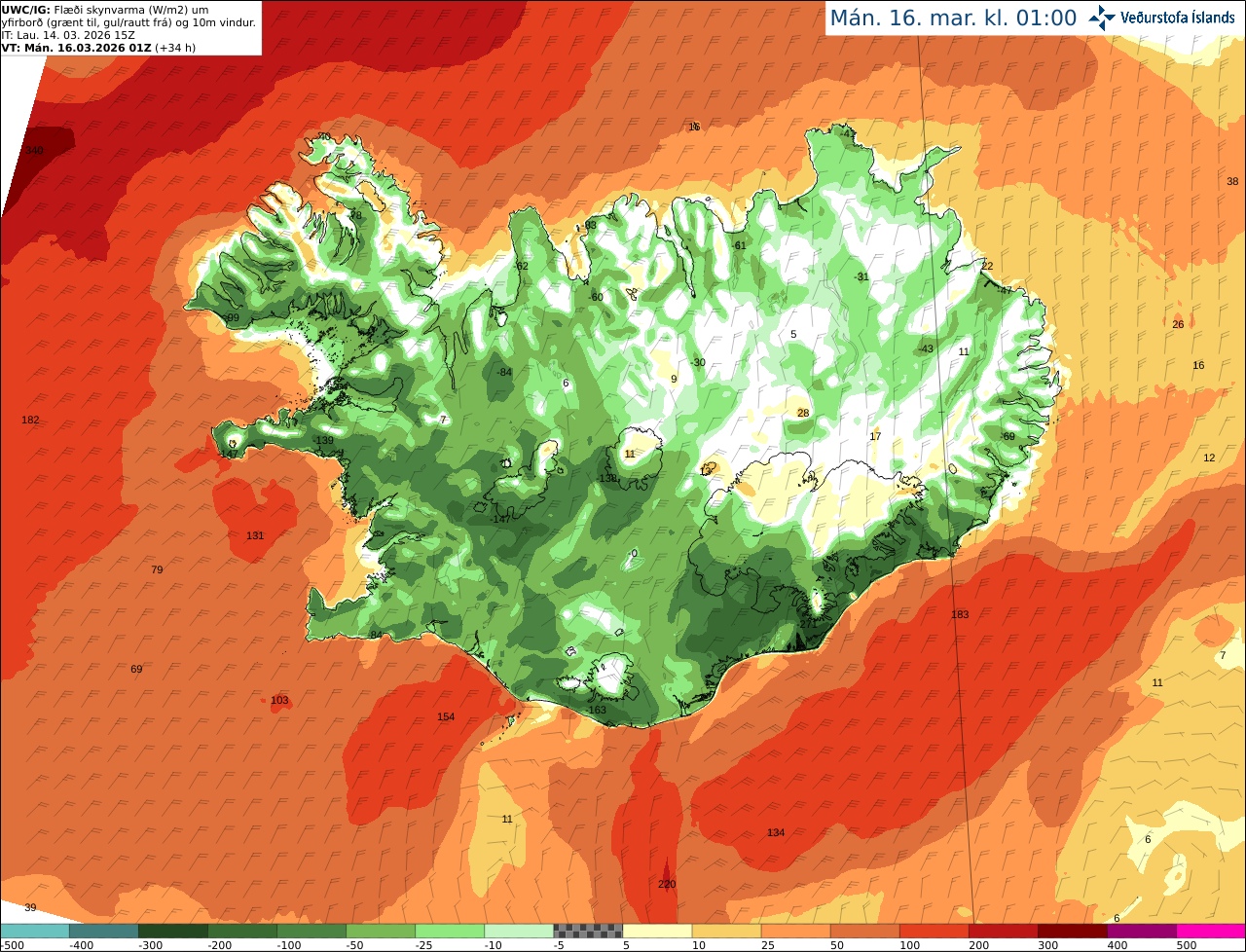The width and height of the screenshot is (1246, 952).
Task: Click the '-500' legend label
Action: (x=11, y=945)
